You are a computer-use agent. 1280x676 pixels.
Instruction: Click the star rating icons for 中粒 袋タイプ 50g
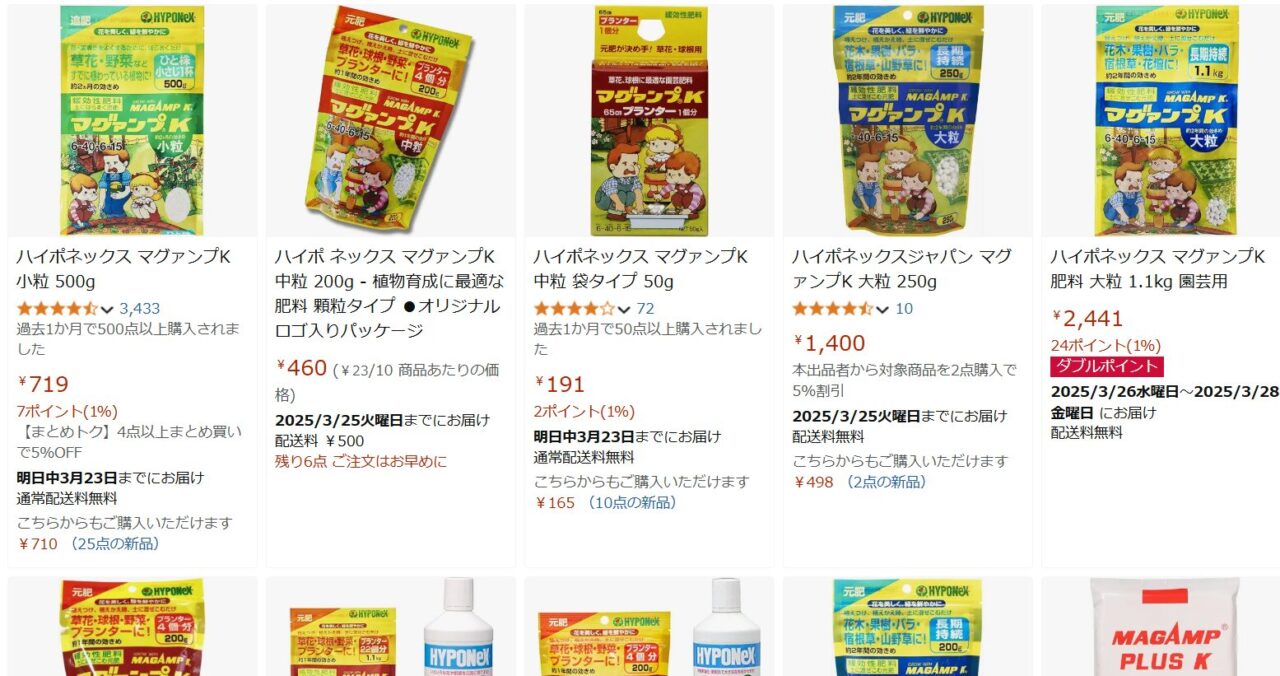(x=574, y=308)
